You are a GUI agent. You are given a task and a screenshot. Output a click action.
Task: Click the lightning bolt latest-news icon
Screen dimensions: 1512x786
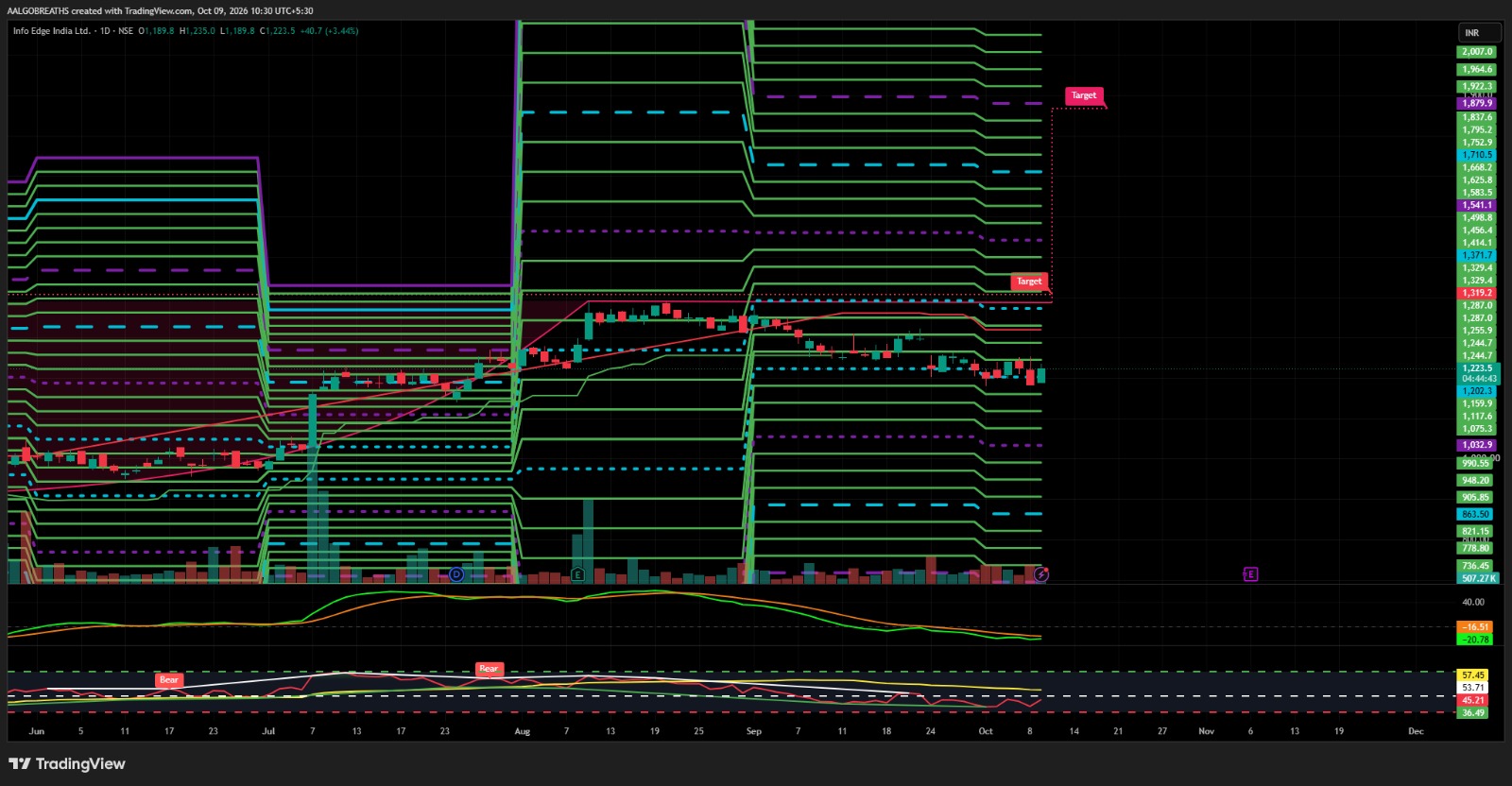1040,573
